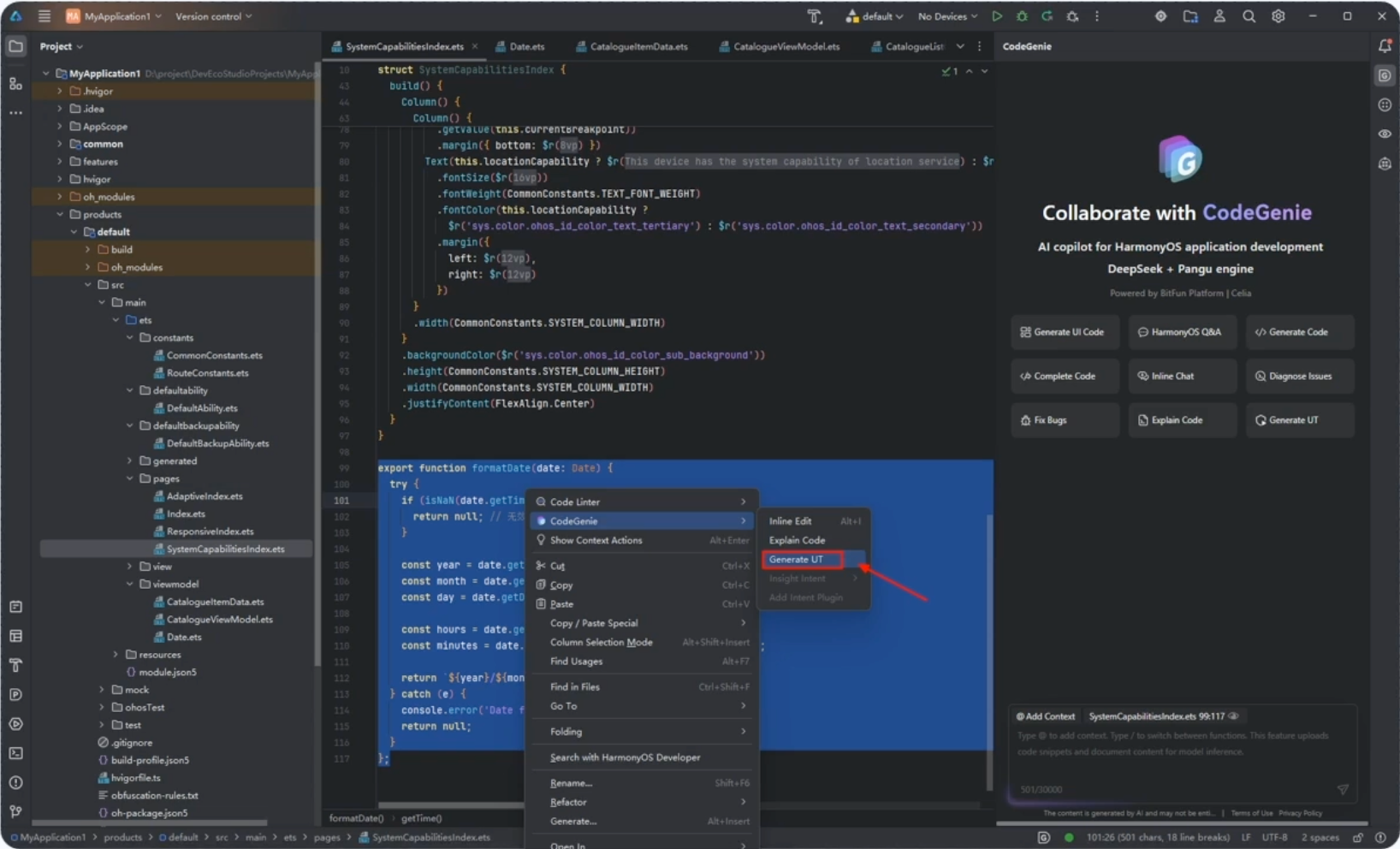The image size is (1400, 849).
Task: Select Find in Files in the context menu
Action: pyautogui.click(x=642, y=686)
